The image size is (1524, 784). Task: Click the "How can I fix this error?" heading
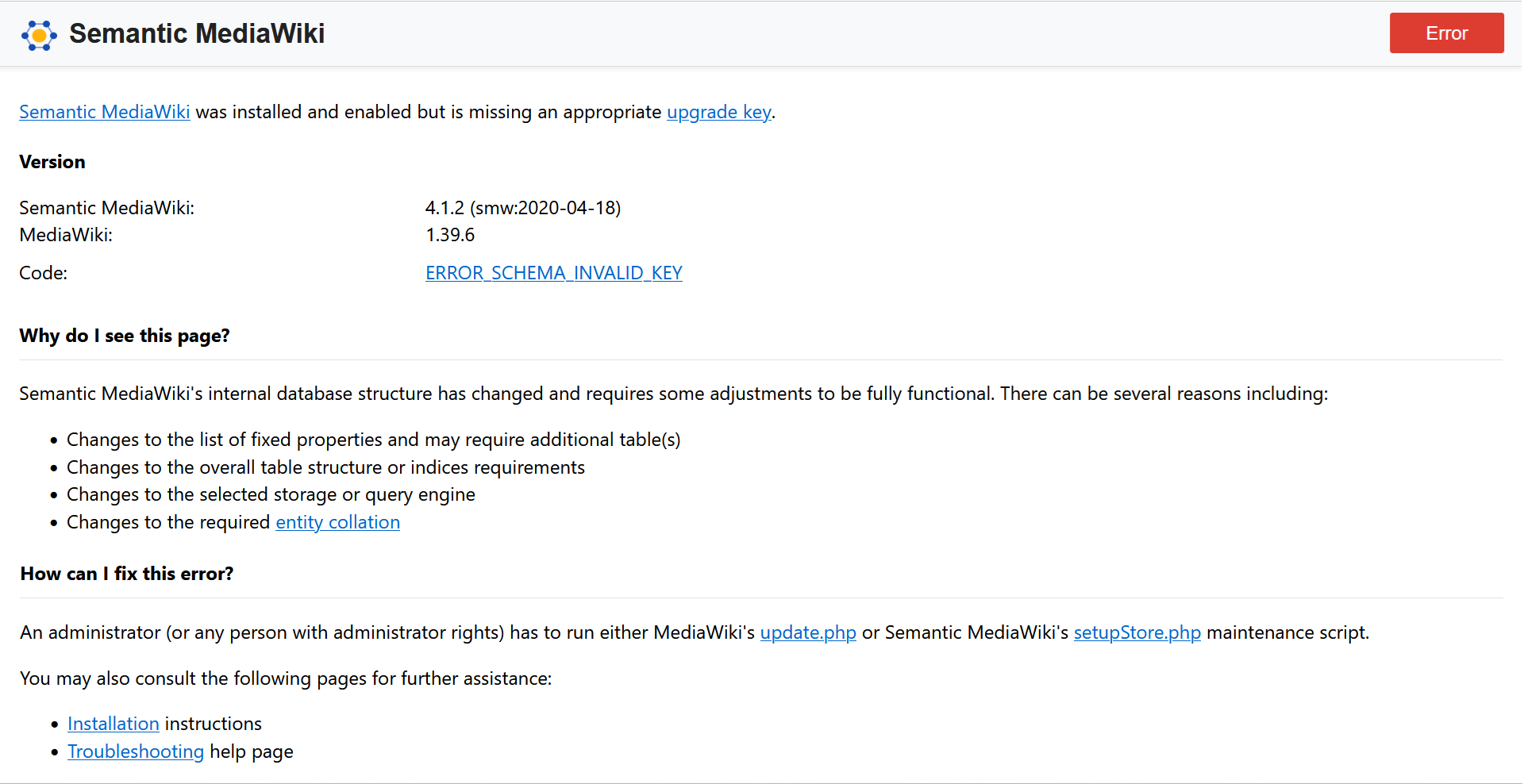[127, 574]
